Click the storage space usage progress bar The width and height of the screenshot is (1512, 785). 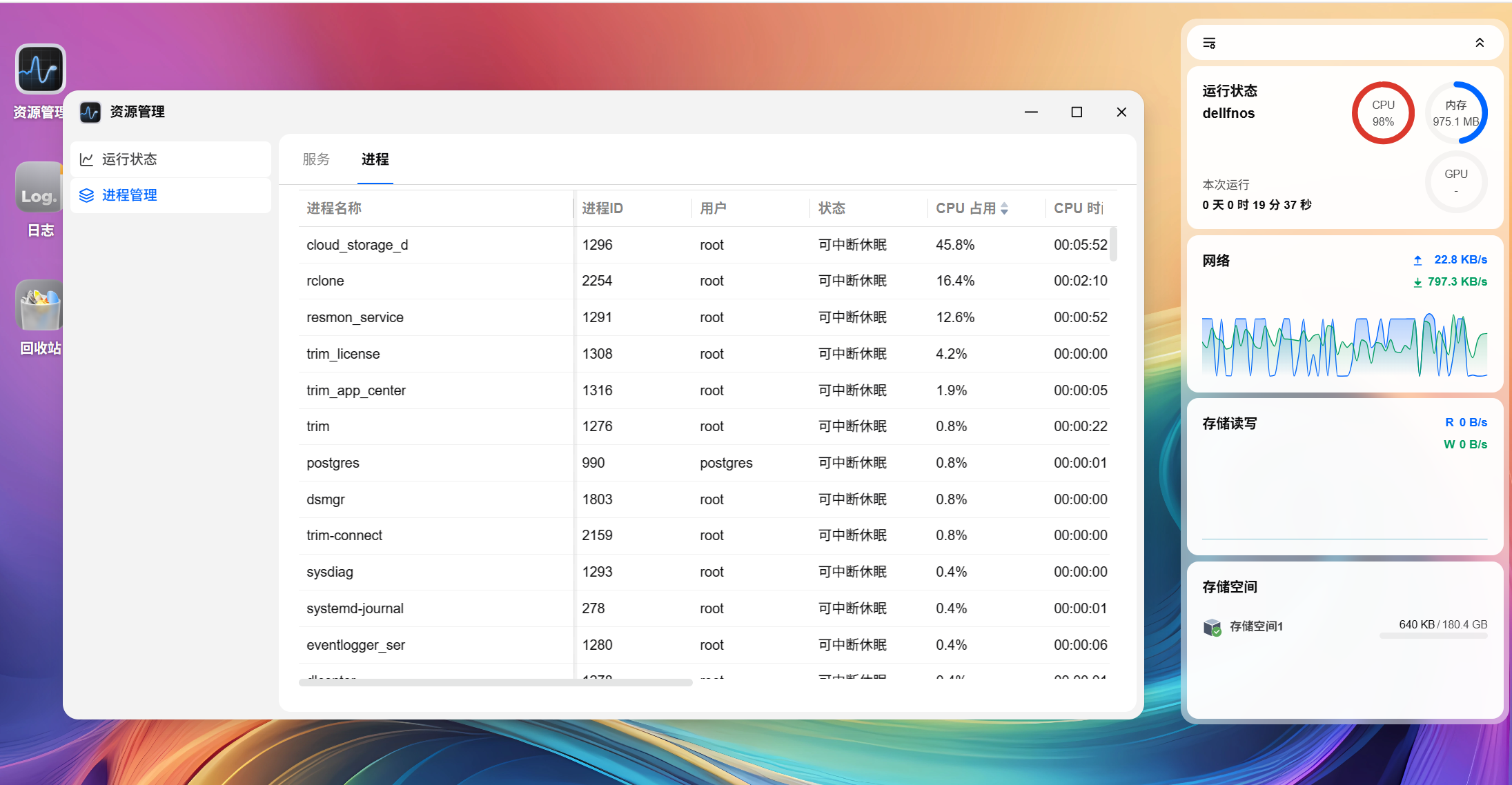(1433, 636)
